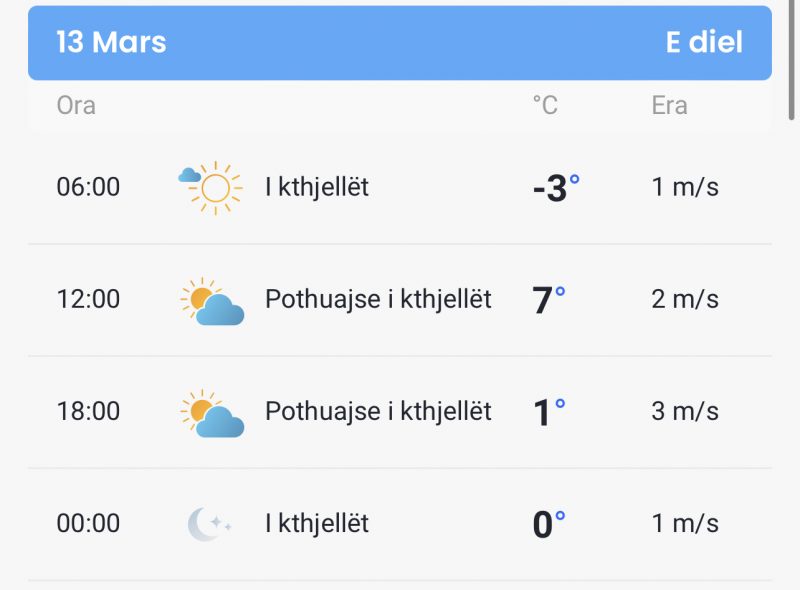
Task: Select the 06:00 time entry
Action: click(x=88, y=187)
